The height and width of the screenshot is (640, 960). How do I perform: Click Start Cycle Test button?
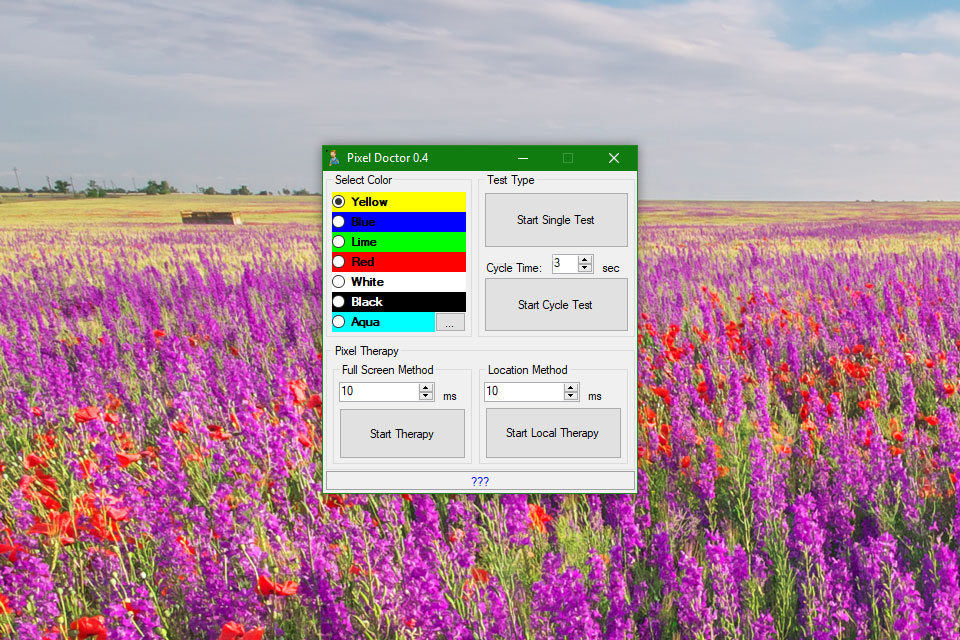click(x=556, y=305)
